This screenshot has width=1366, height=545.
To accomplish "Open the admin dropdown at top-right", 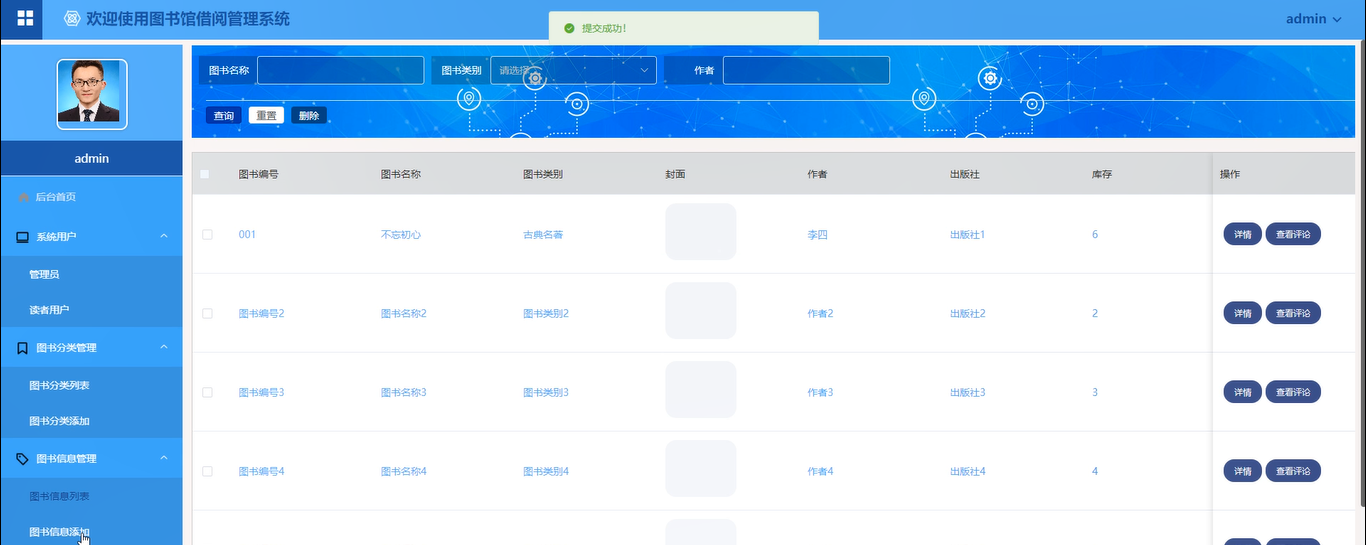I will 1313,19.
